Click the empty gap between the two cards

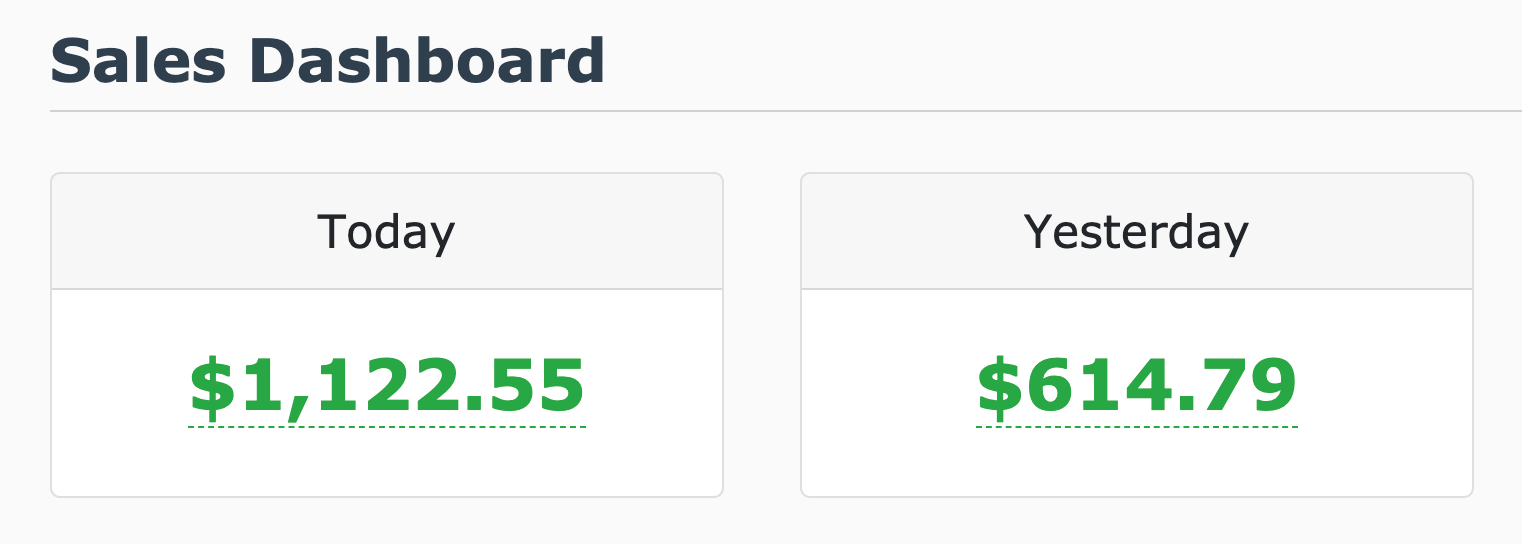[762, 335]
